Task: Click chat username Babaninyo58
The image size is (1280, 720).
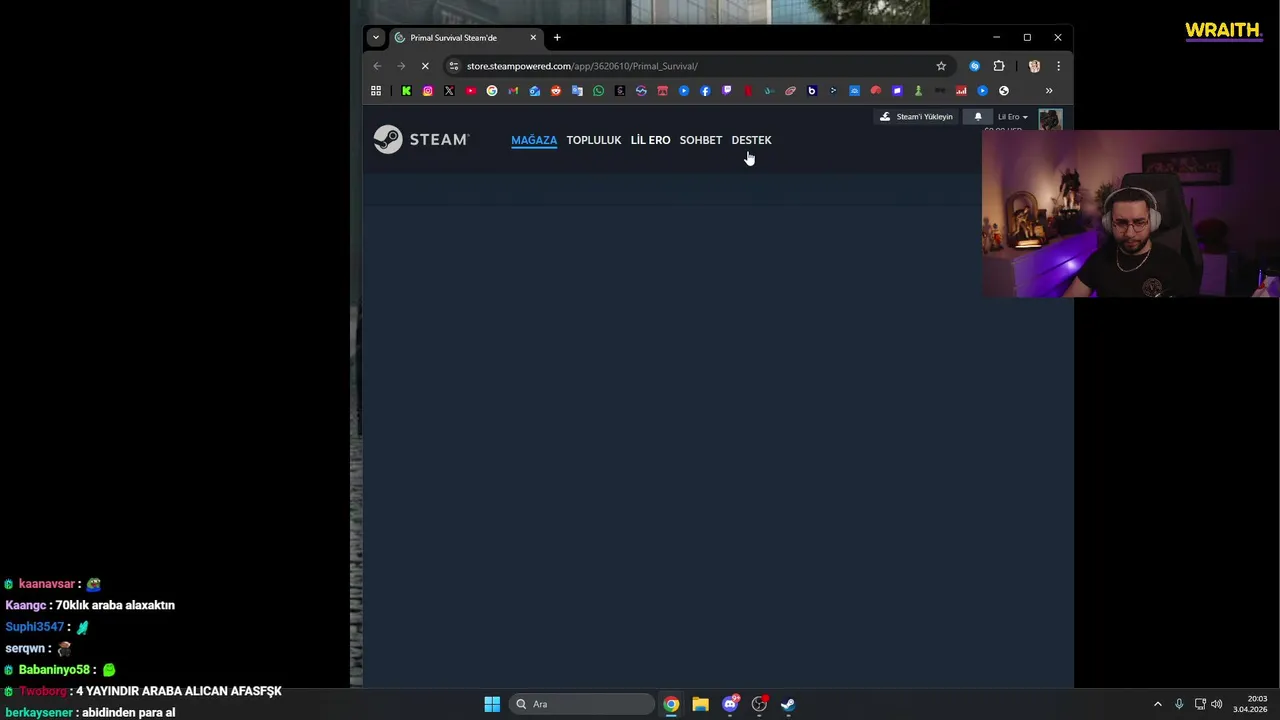Action: [x=54, y=670]
